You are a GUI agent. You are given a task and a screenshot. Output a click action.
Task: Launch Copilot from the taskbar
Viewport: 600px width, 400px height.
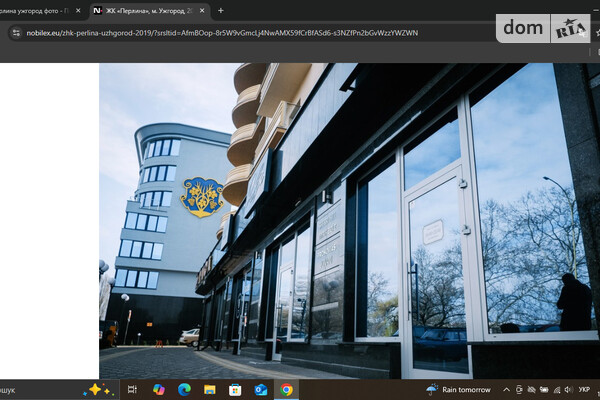point(158,389)
